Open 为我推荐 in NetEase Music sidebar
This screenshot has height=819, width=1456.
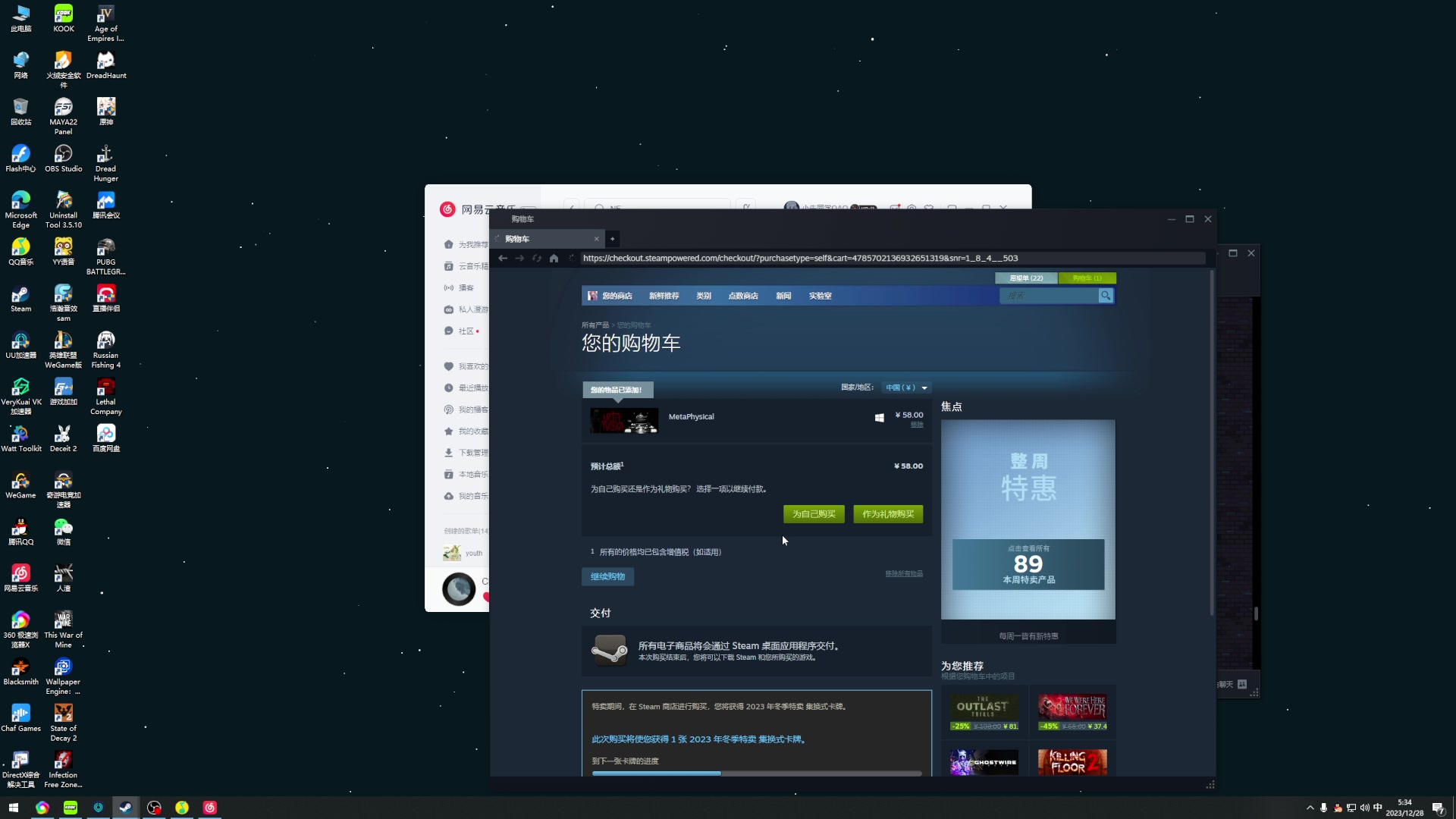466,244
